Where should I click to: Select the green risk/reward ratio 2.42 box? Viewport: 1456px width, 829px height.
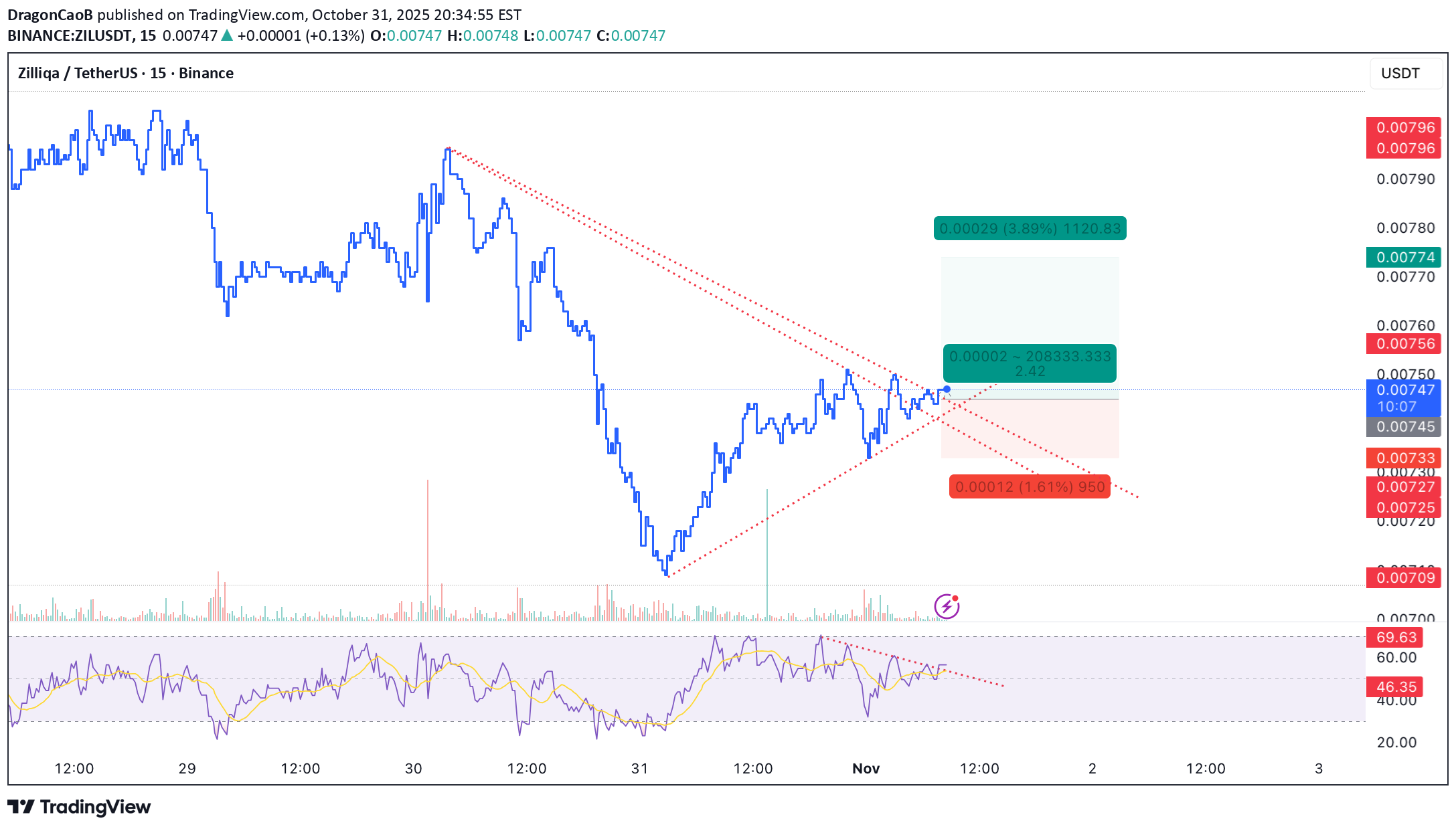1030,363
